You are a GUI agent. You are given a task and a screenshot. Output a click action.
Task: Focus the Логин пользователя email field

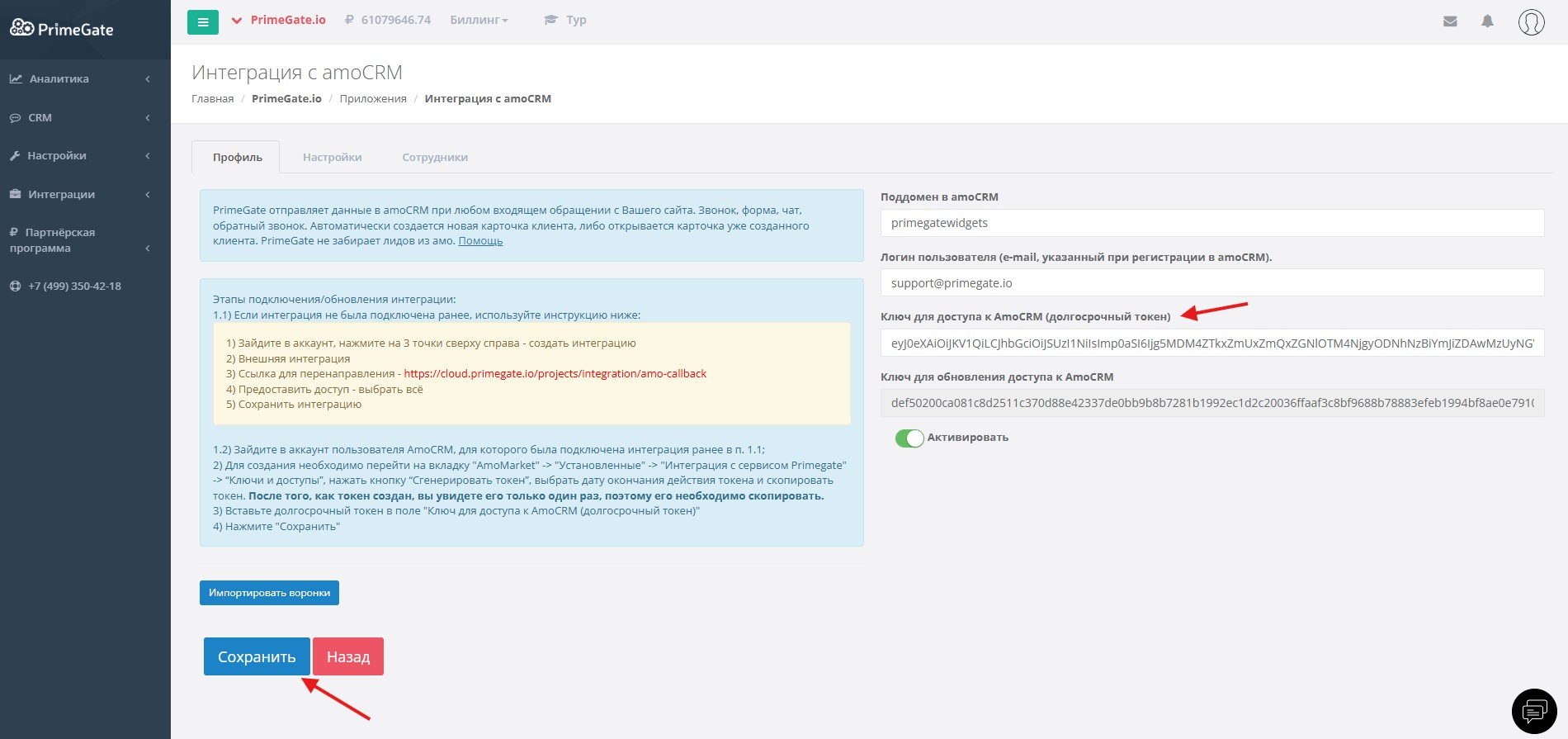coord(1212,283)
